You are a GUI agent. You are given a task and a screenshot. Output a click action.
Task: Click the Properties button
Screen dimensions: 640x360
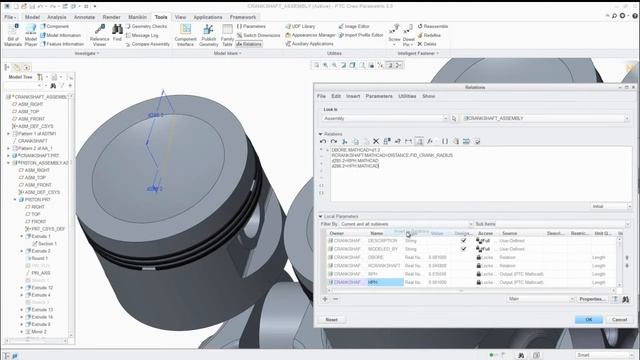(592, 299)
